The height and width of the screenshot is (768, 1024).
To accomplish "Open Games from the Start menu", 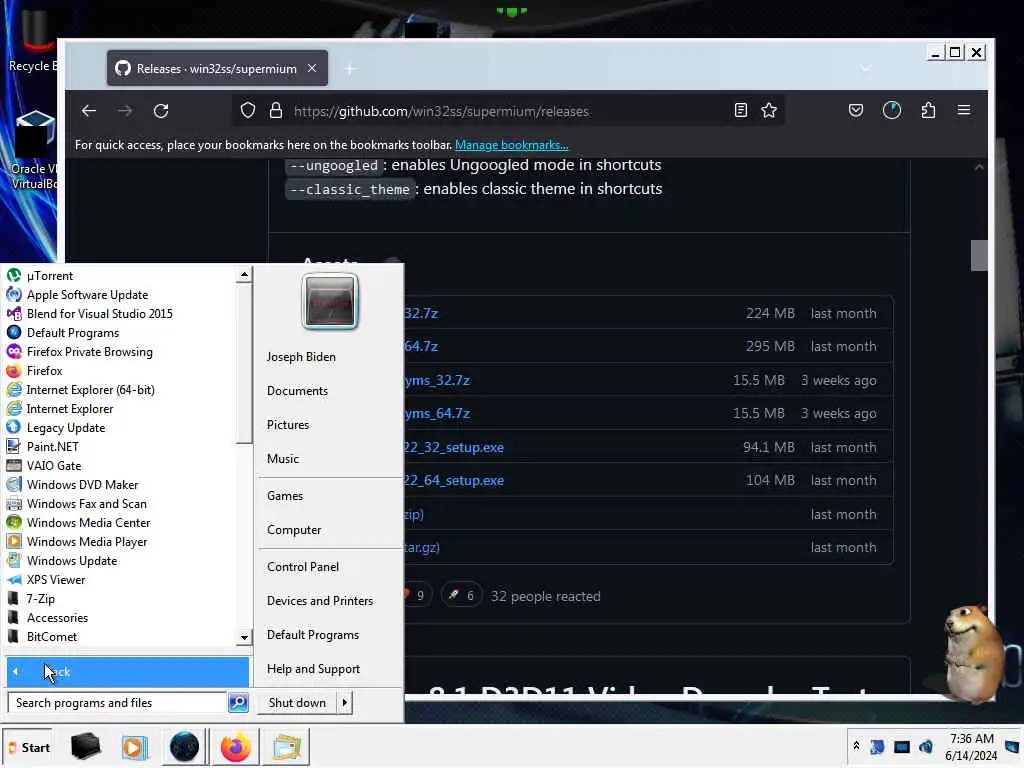I will coord(285,496).
